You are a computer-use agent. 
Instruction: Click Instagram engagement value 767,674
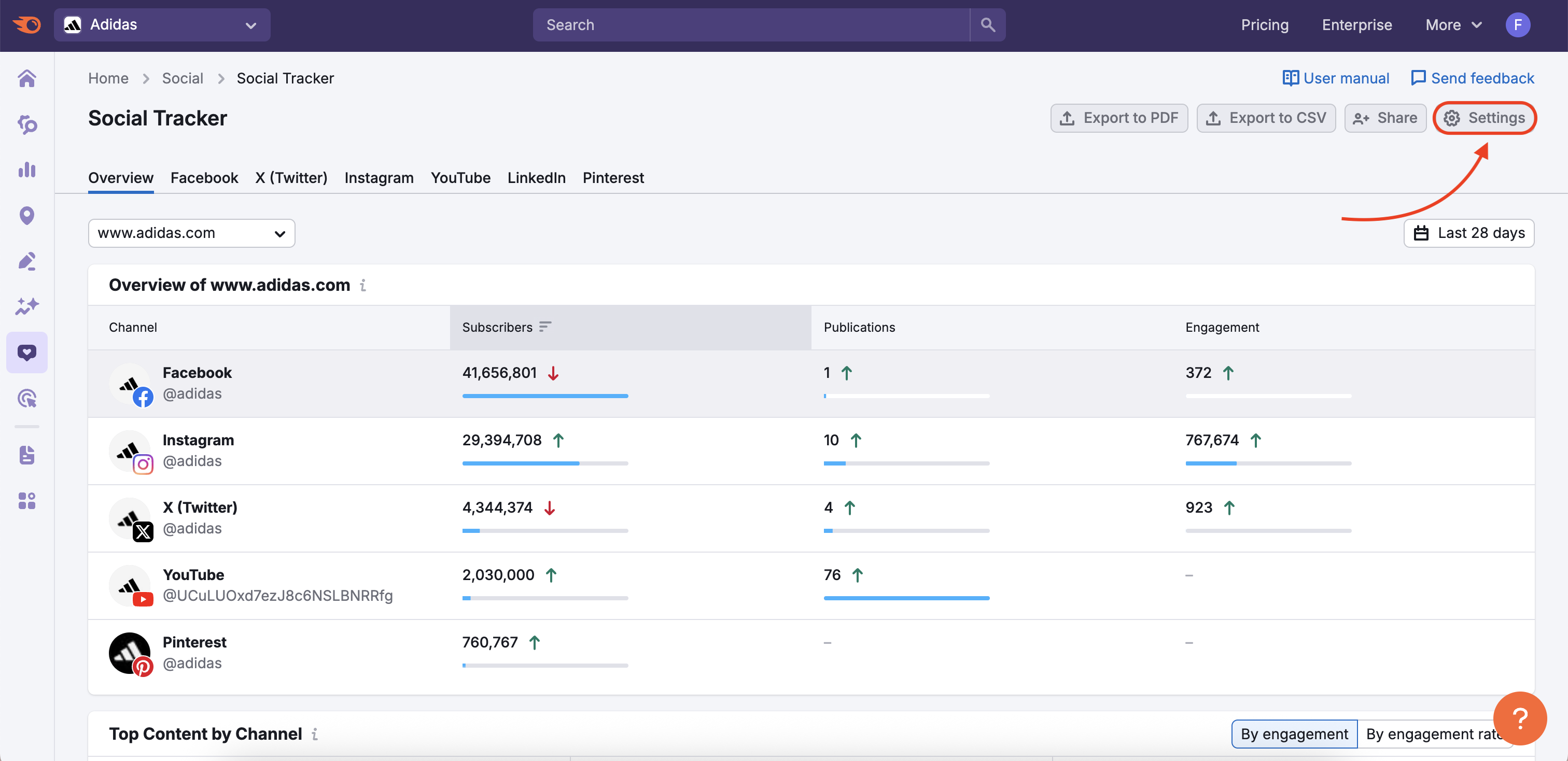coord(1211,441)
